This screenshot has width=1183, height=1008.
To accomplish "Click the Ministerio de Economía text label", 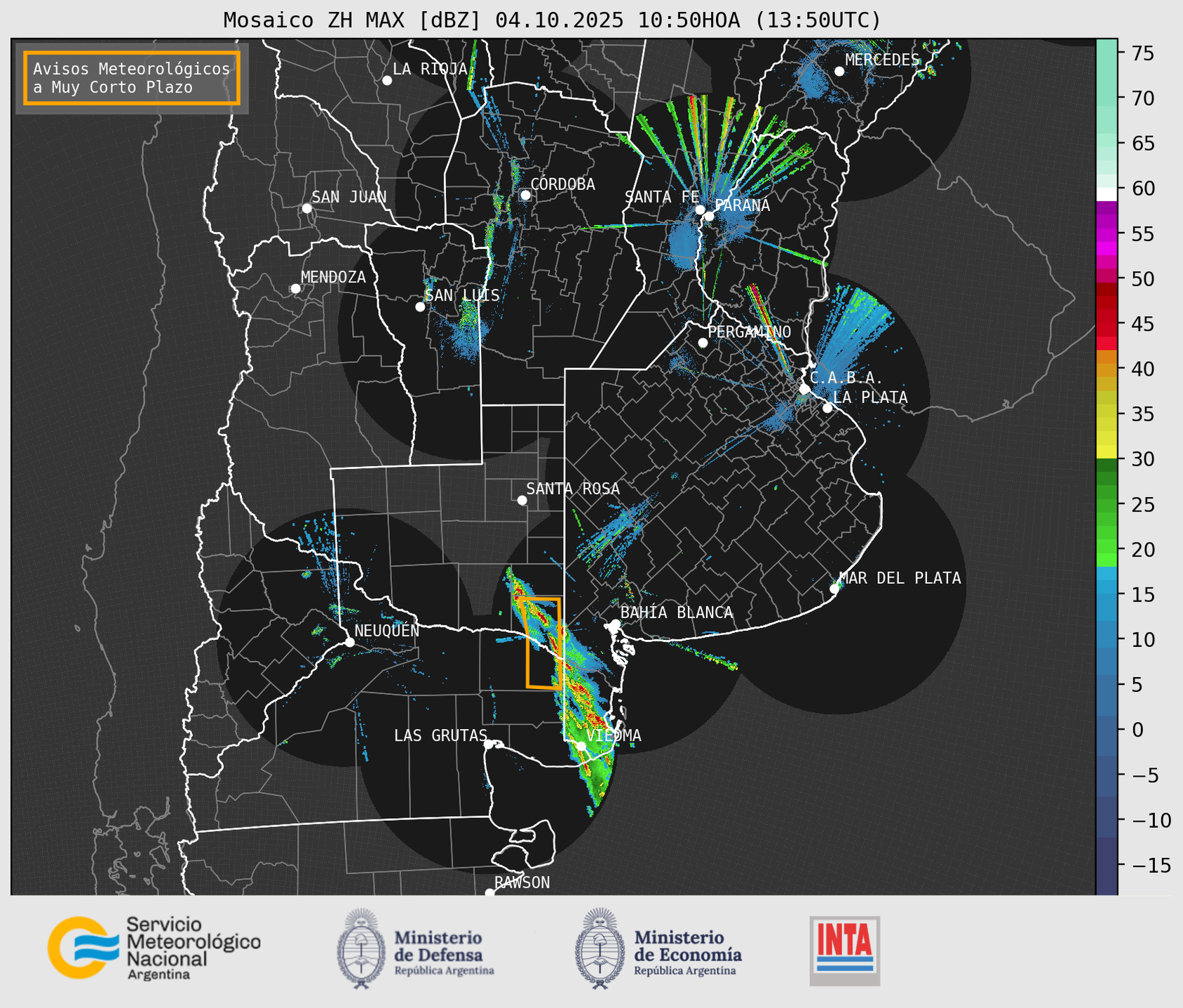I will pyautogui.click(x=687, y=946).
